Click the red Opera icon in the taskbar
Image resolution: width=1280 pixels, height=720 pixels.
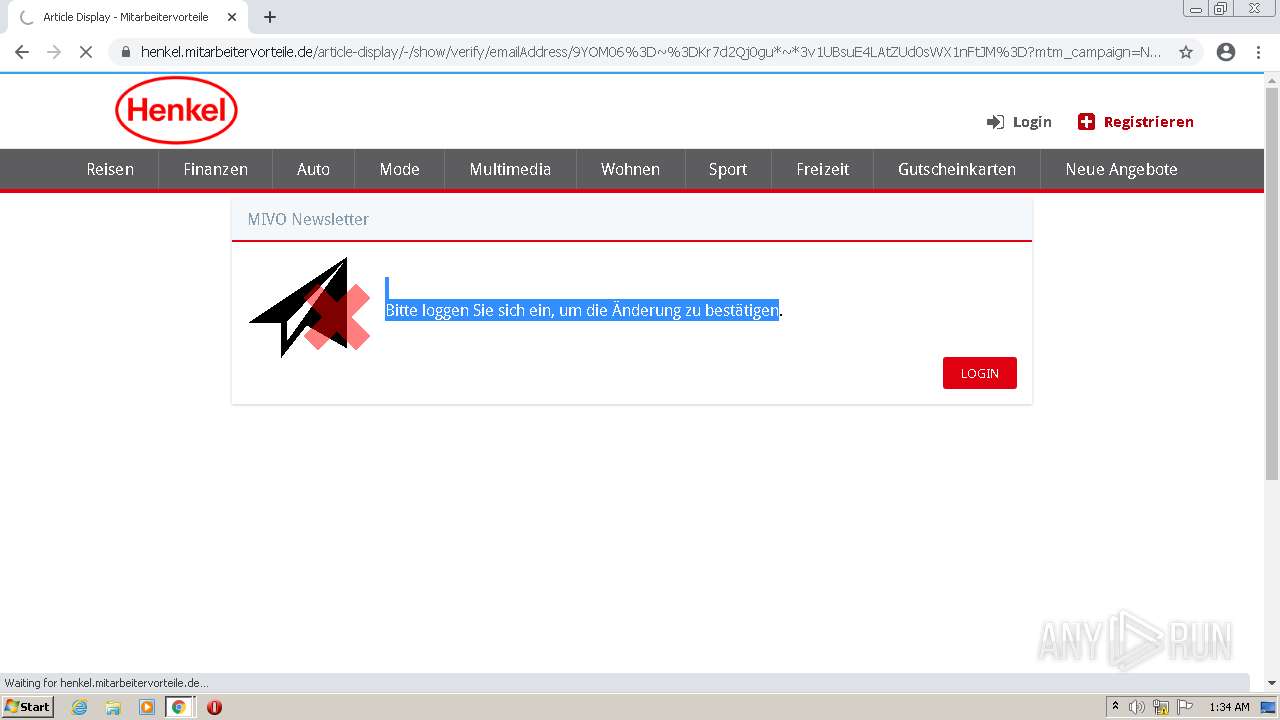(x=214, y=707)
